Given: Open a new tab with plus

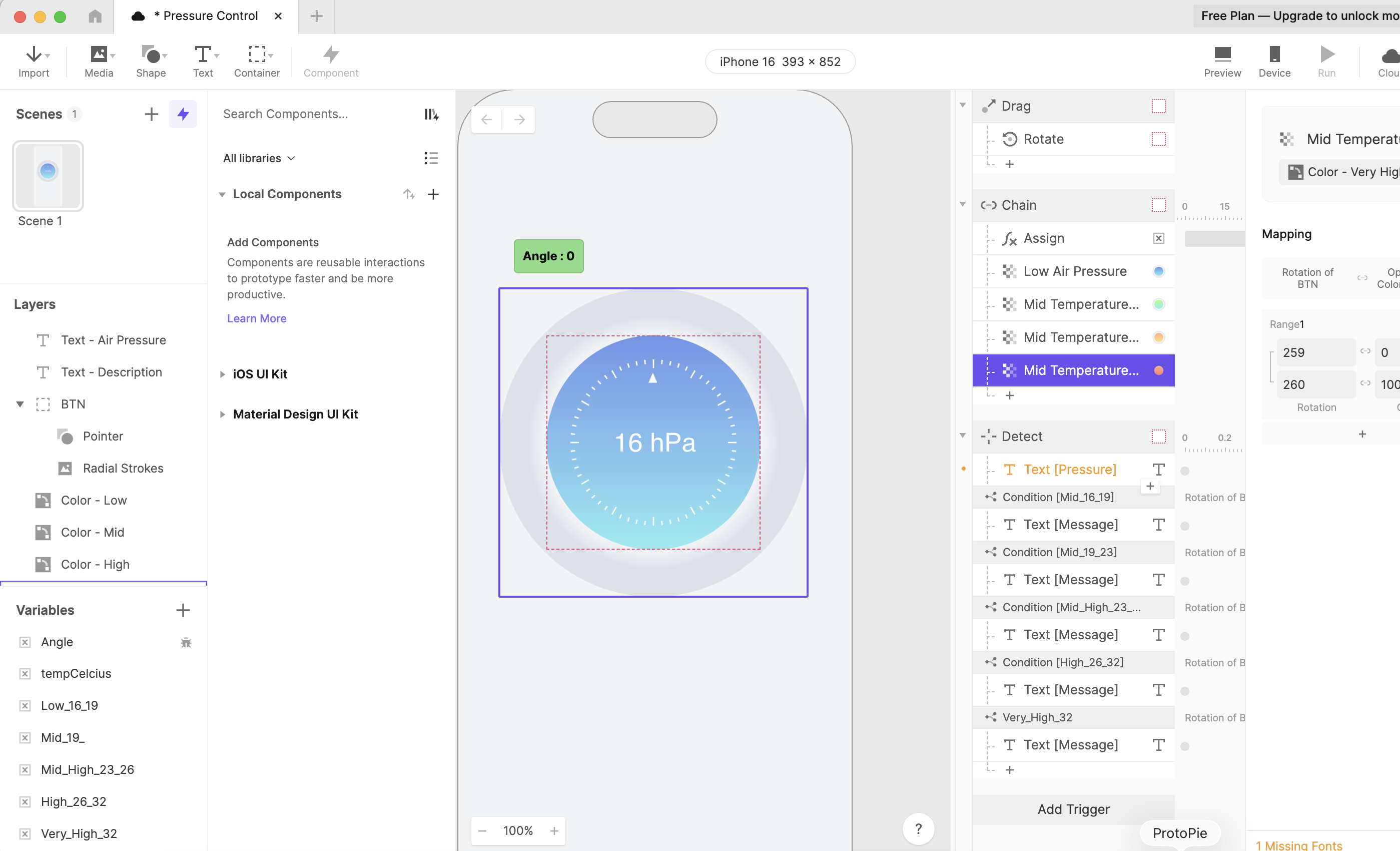Looking at the screenshot, I should pos(317,16).
